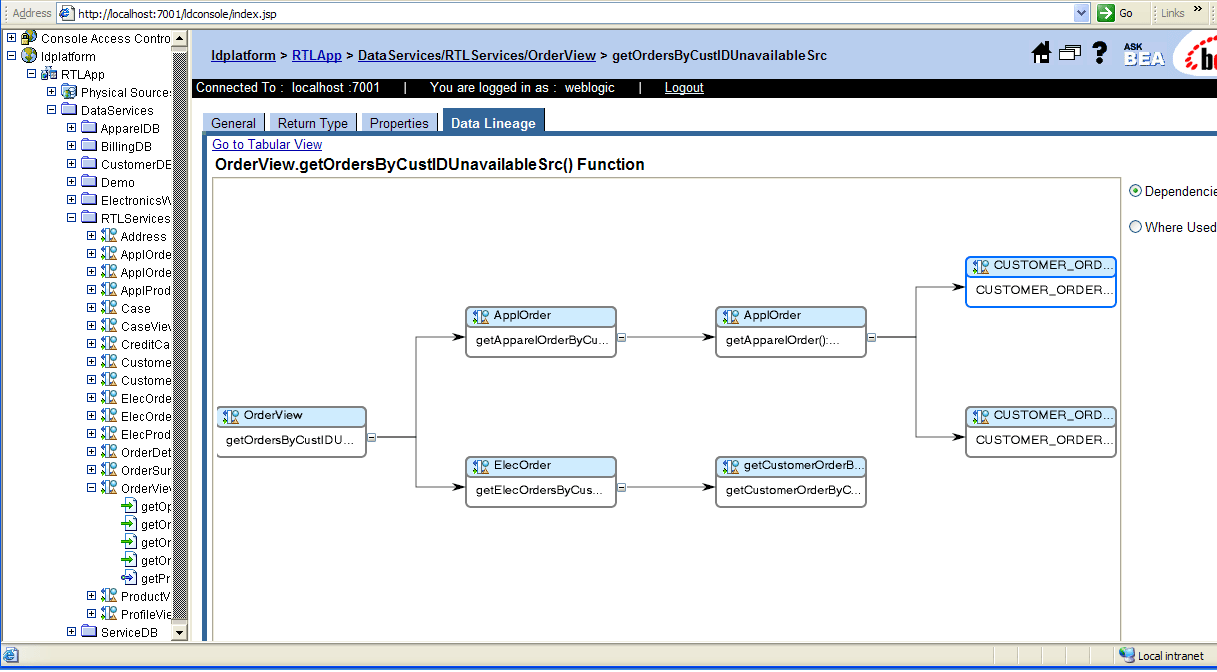Select the Dependencies radio button
Screen dimensions: 1217x672
tap(1135, 191)
